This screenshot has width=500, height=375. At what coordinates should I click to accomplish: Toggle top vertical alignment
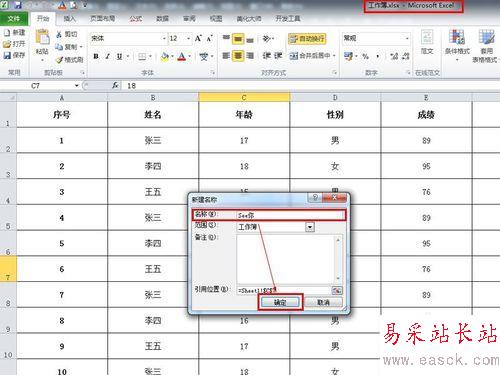click(x=226, y=39)
